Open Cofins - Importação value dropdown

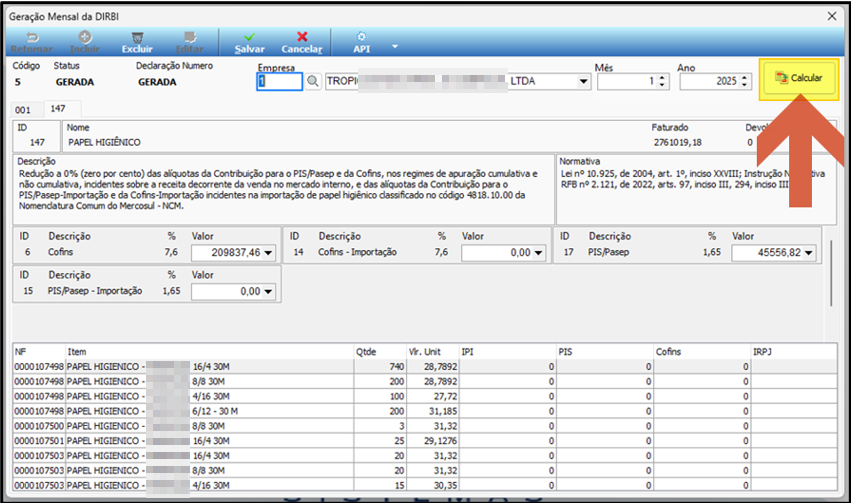point(538,253)
